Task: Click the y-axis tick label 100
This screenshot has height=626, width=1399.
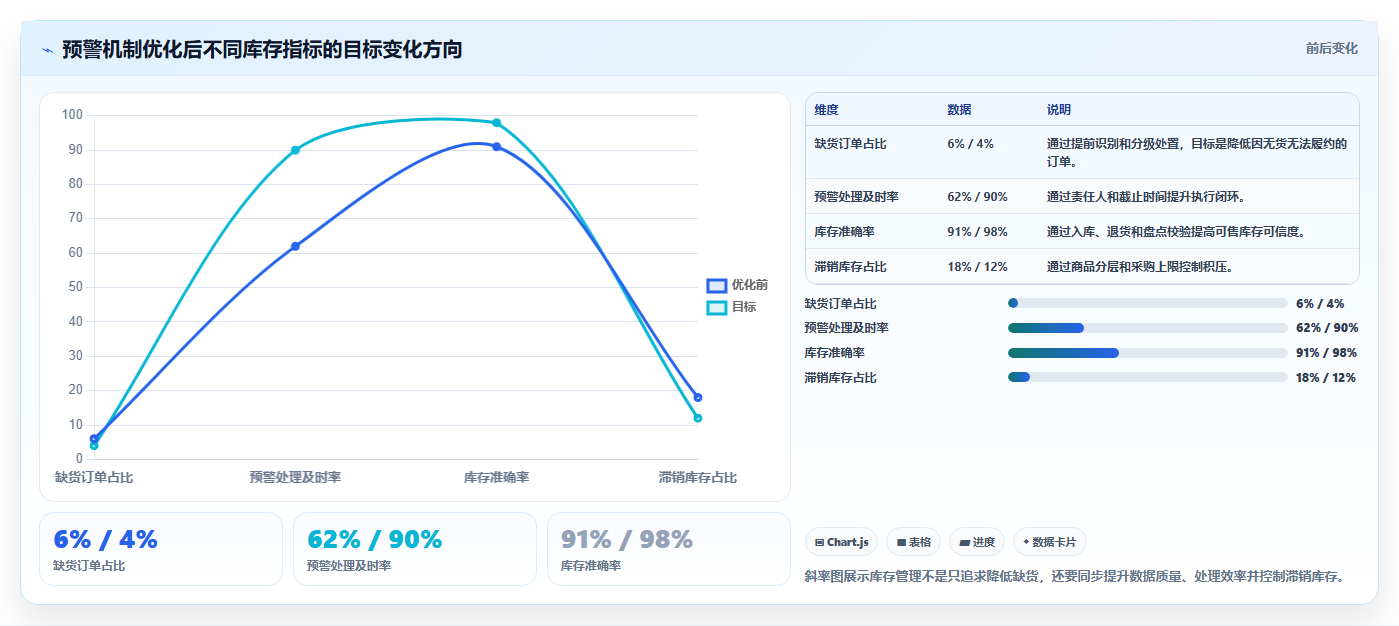Action: coord(72,115)
